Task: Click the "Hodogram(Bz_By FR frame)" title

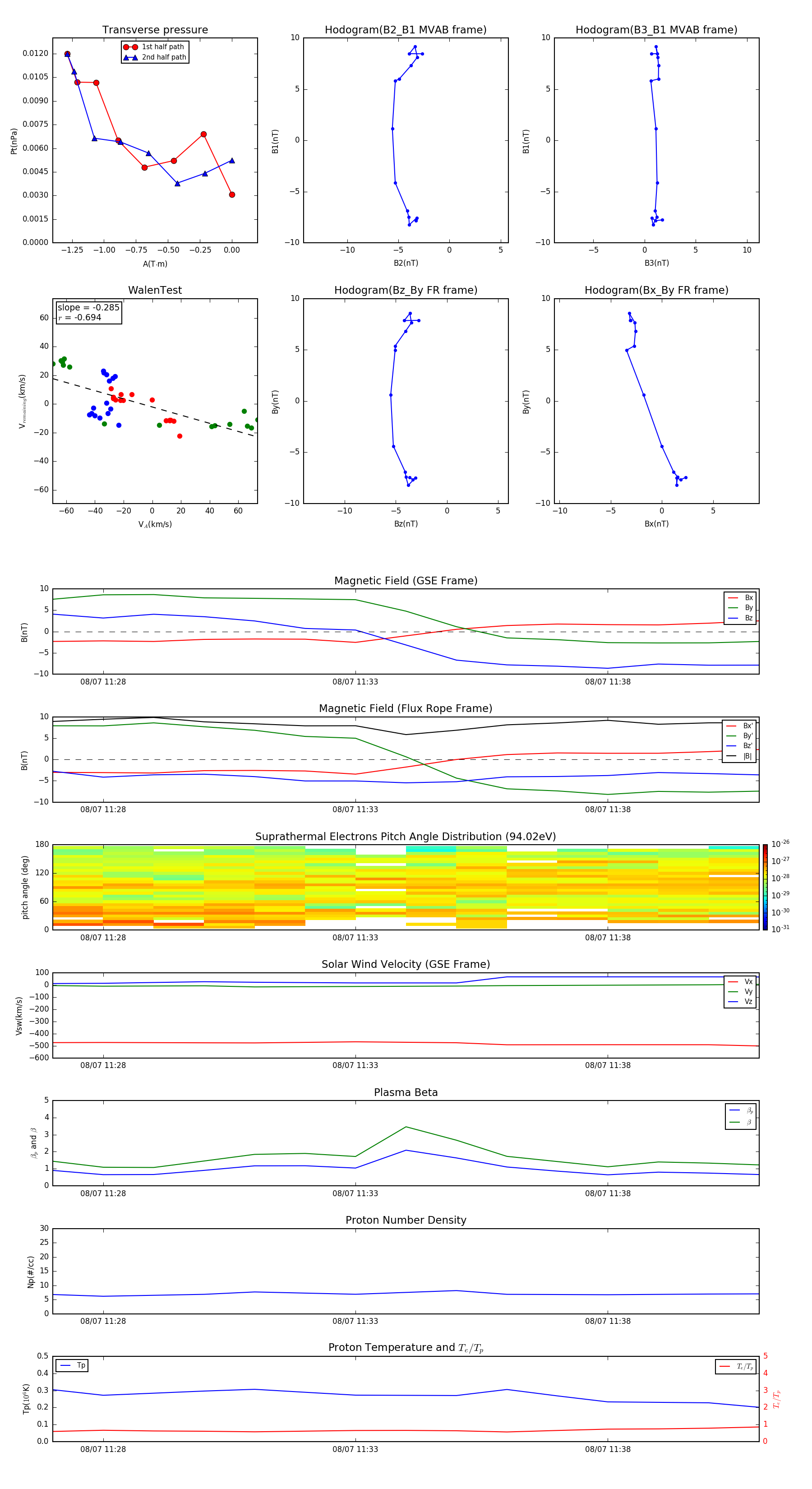Action: 406,290
